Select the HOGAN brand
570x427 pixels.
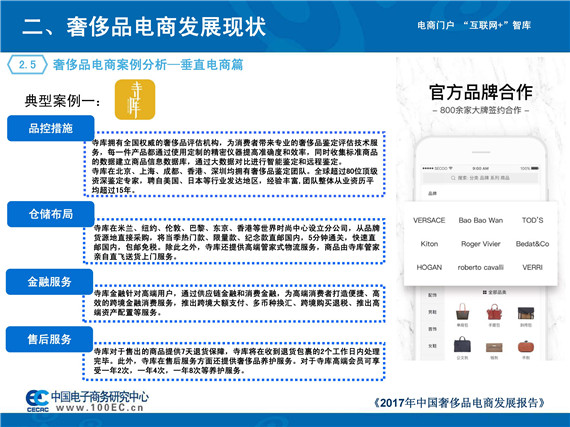[429, 267]
